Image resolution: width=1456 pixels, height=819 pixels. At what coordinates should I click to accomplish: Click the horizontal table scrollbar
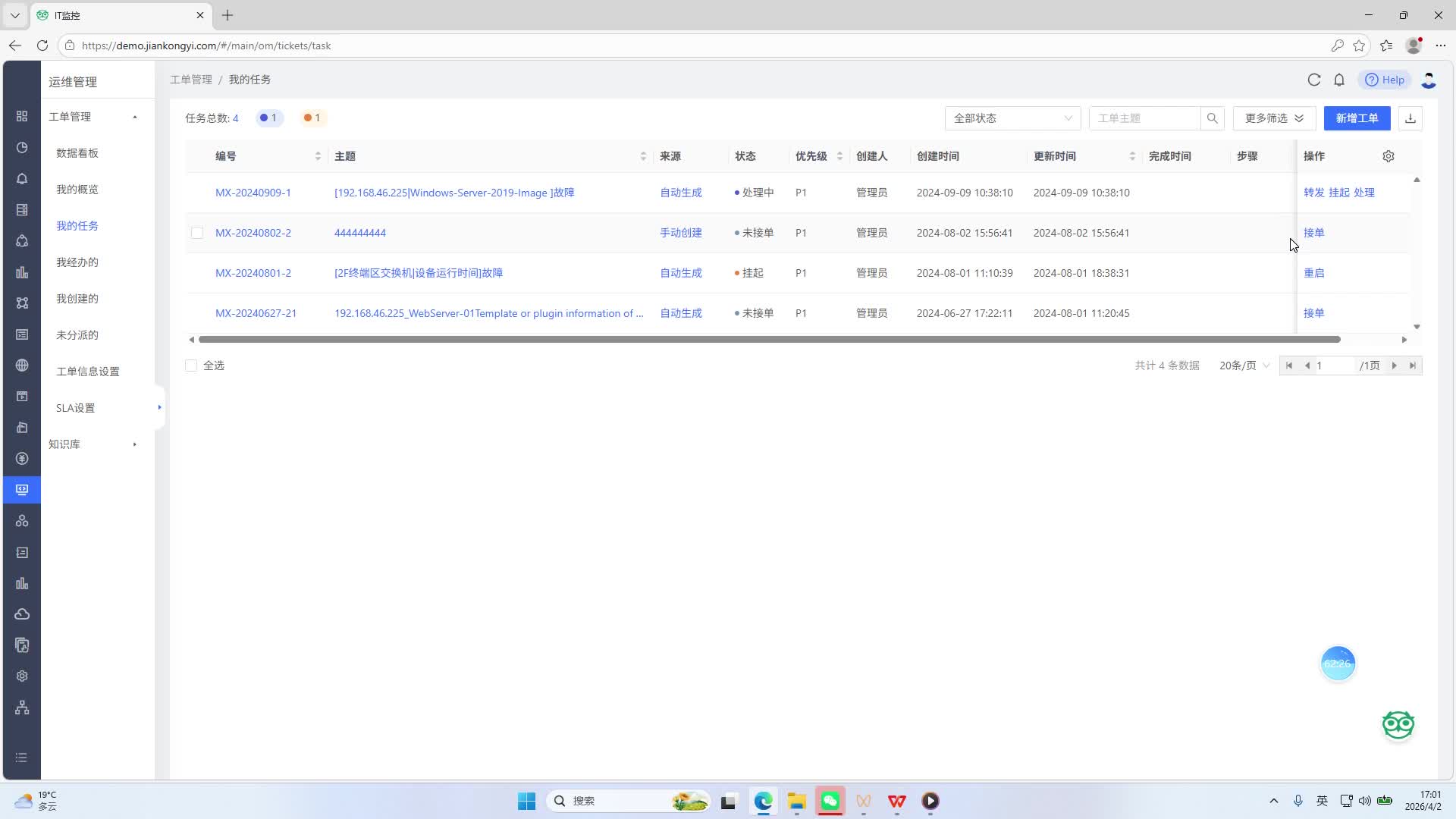point(769,340)
